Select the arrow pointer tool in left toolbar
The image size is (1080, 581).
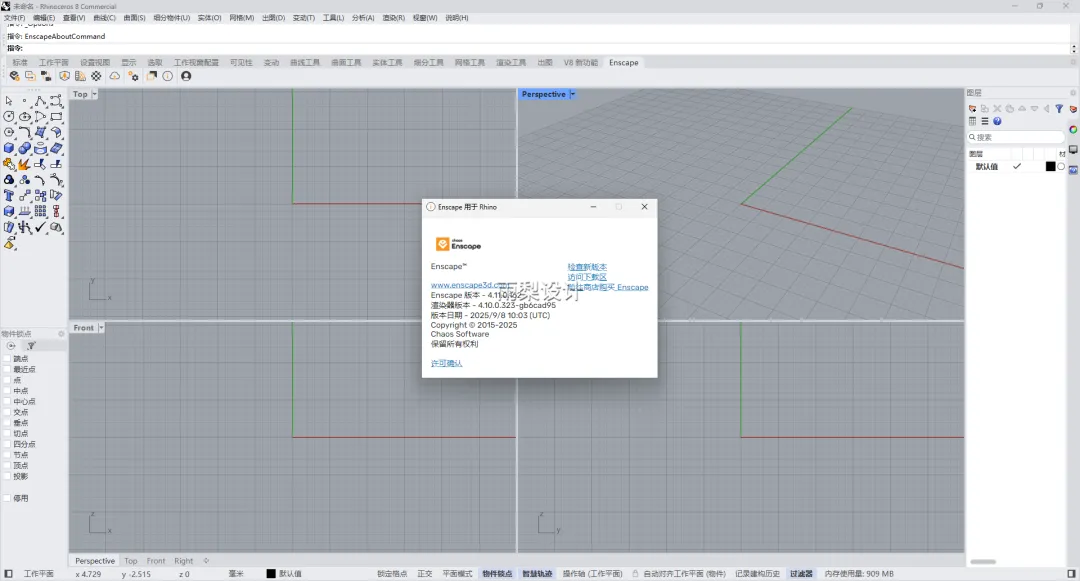9,101
